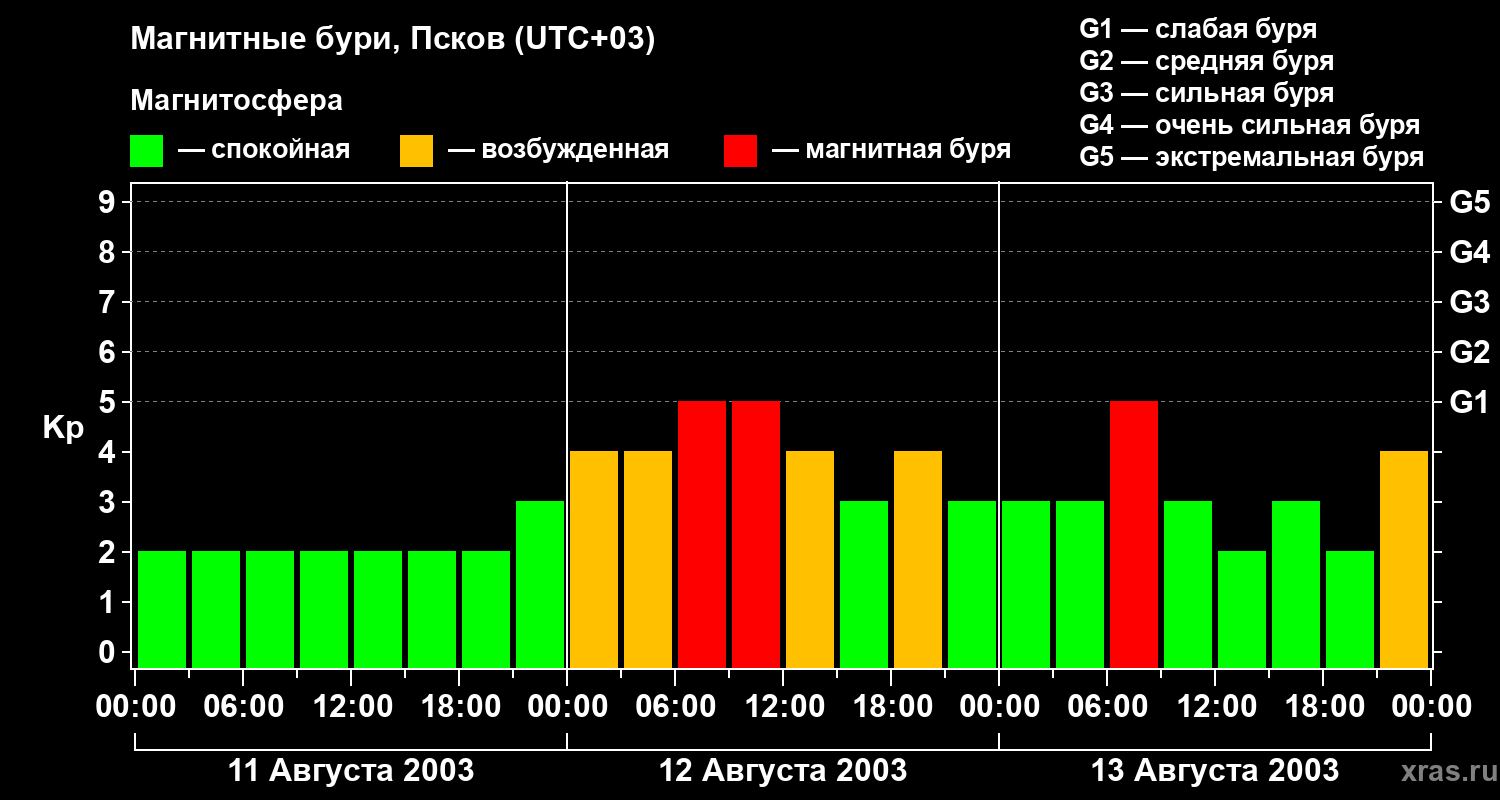Image resolution: width=1500 pixels, height=800 pixels.
Task: Select the 12 August orange bar starting at 18:00
Action: pos(918,559)
